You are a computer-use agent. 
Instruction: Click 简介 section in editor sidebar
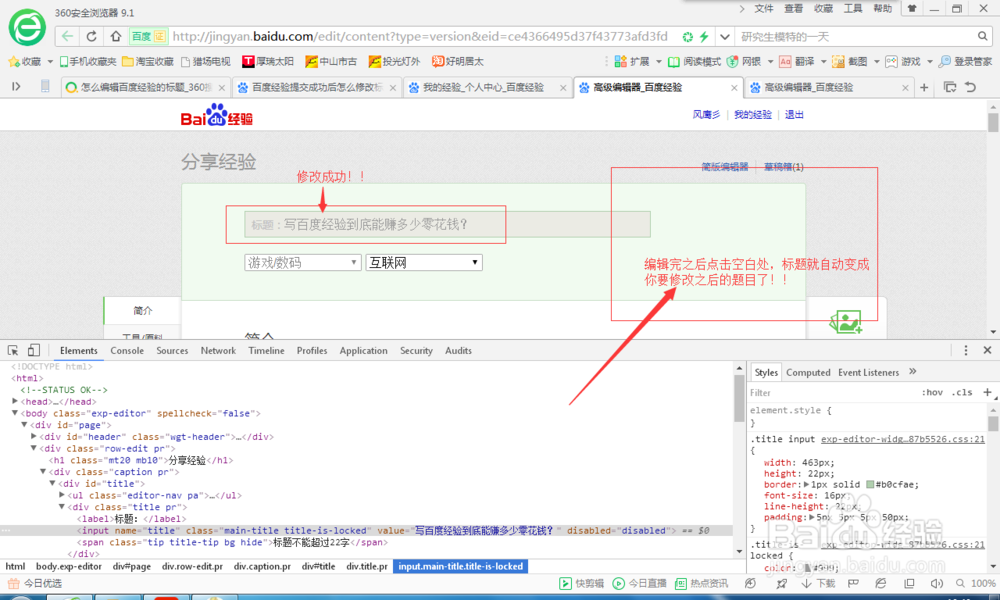pos(142,311)
